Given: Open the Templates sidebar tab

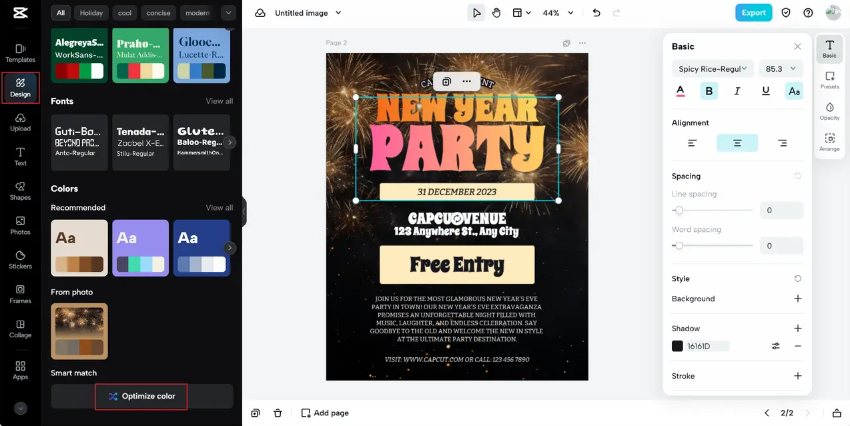Looking at the screenshot, I should tap(20, 53).
